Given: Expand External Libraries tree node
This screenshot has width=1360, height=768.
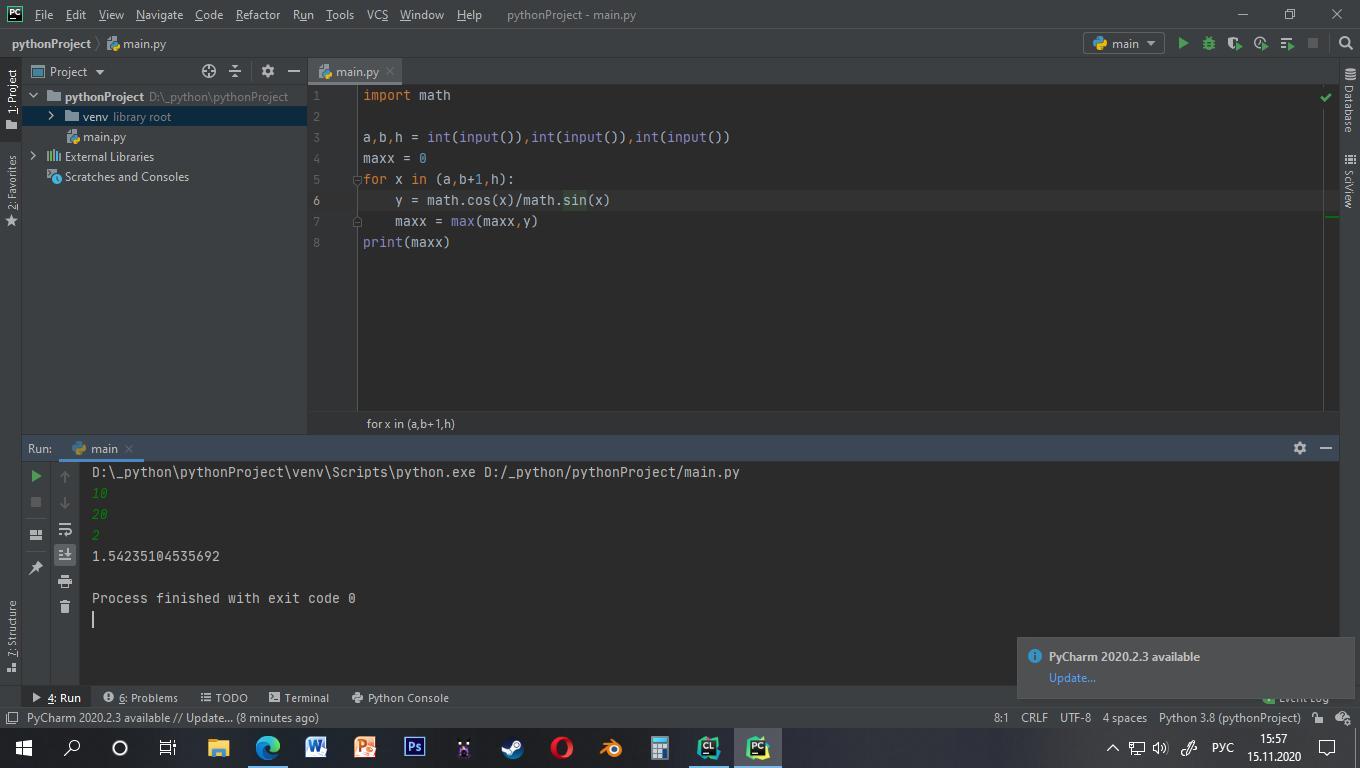Looking at the screenshot, I should click(34, 156).
